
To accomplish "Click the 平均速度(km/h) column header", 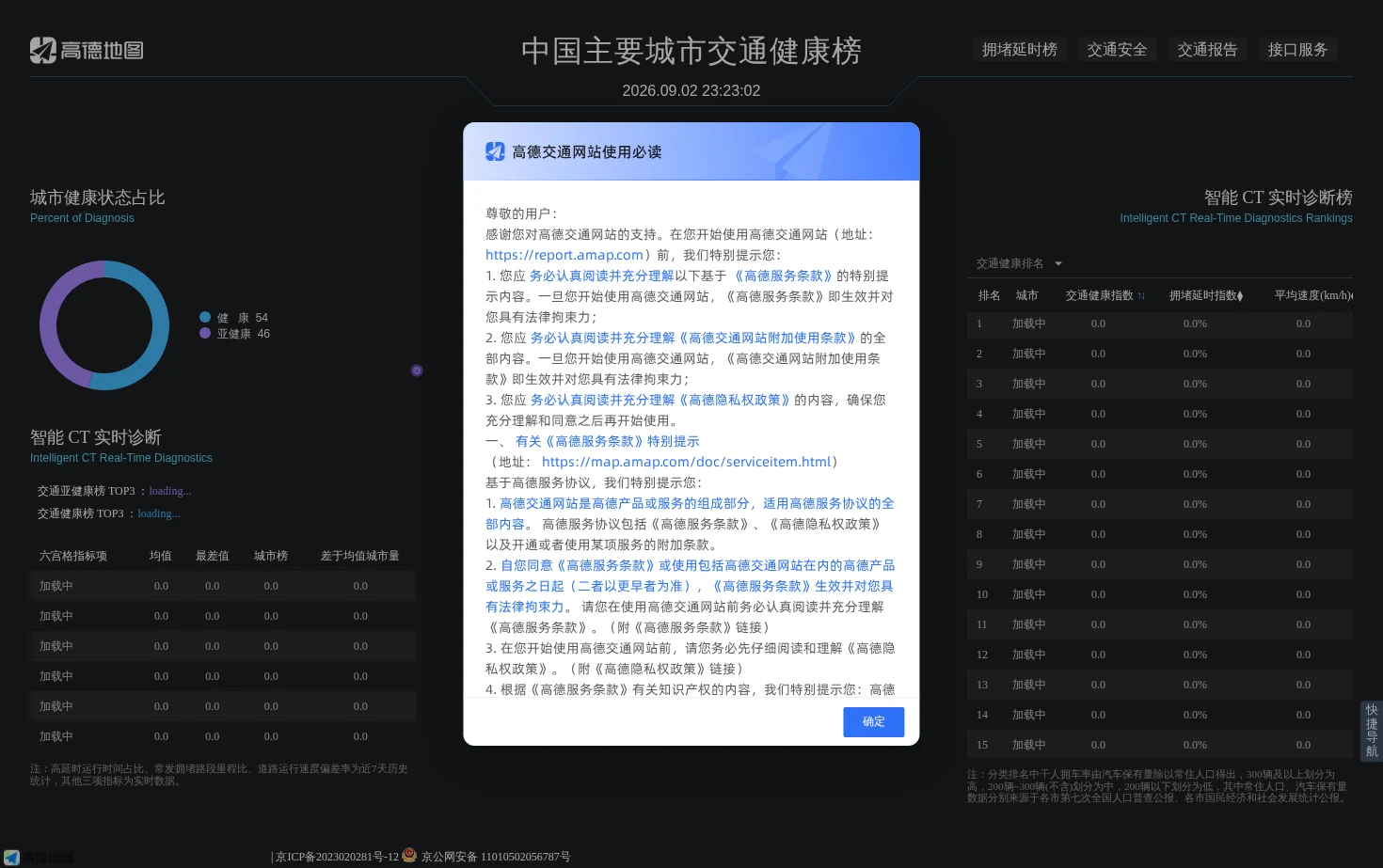I will point(1313,295).
